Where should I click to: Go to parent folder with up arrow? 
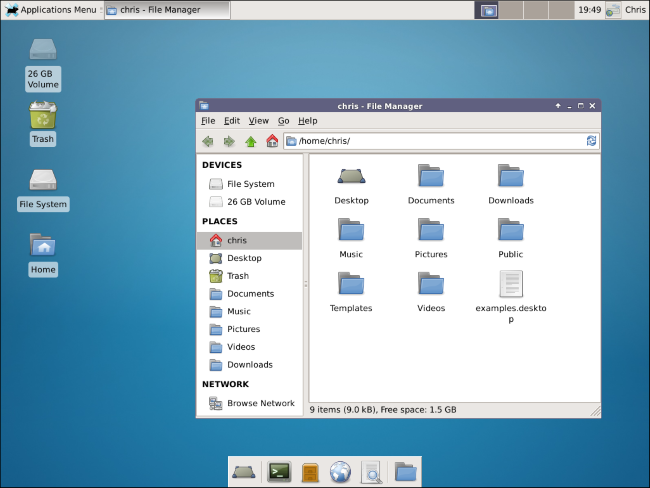pos(250,141)
